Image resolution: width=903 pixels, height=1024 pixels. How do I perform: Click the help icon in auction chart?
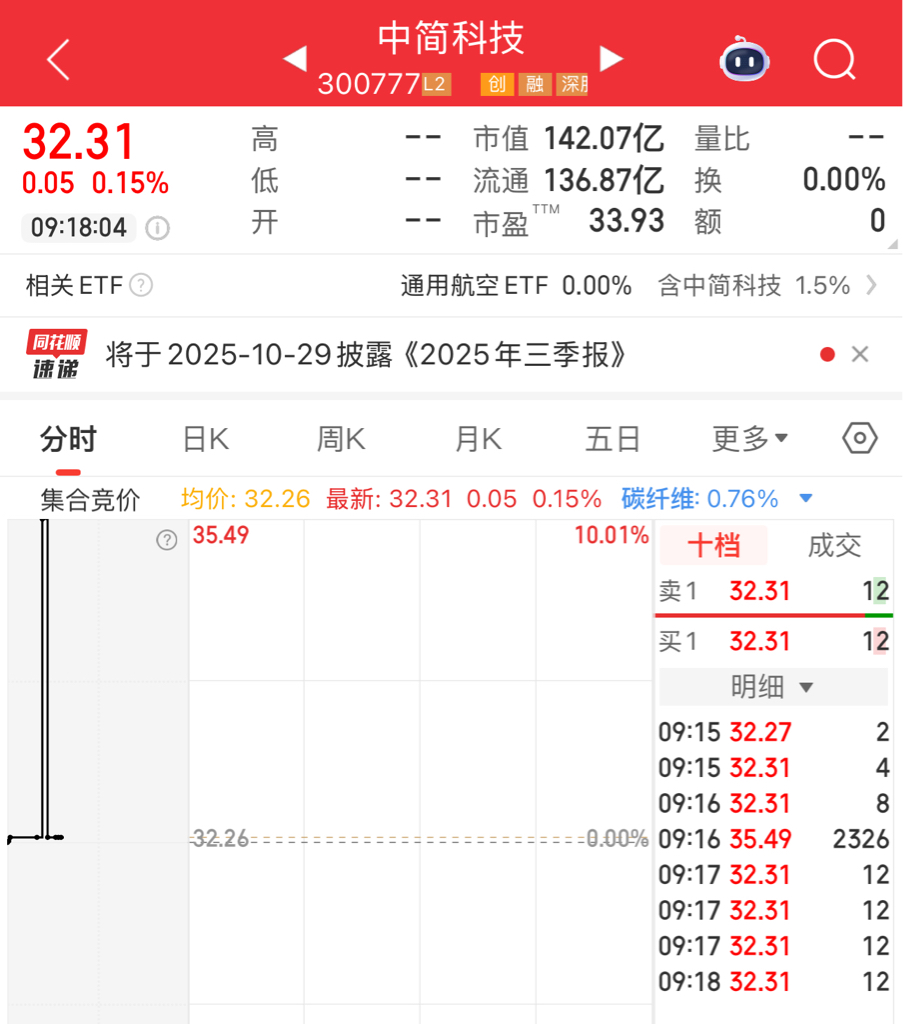click(167, 540)
